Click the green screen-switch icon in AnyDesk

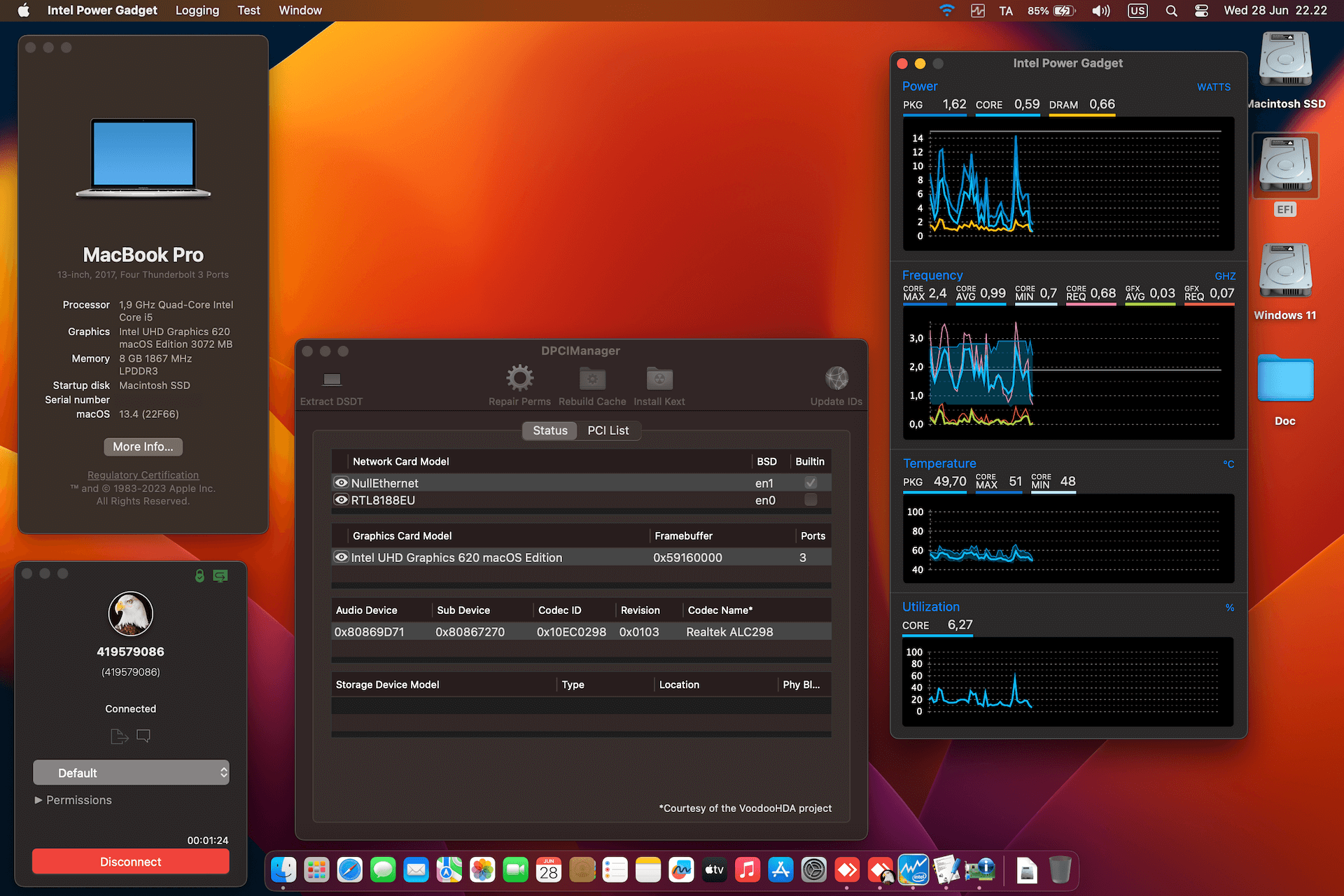[x=220, y=575]
